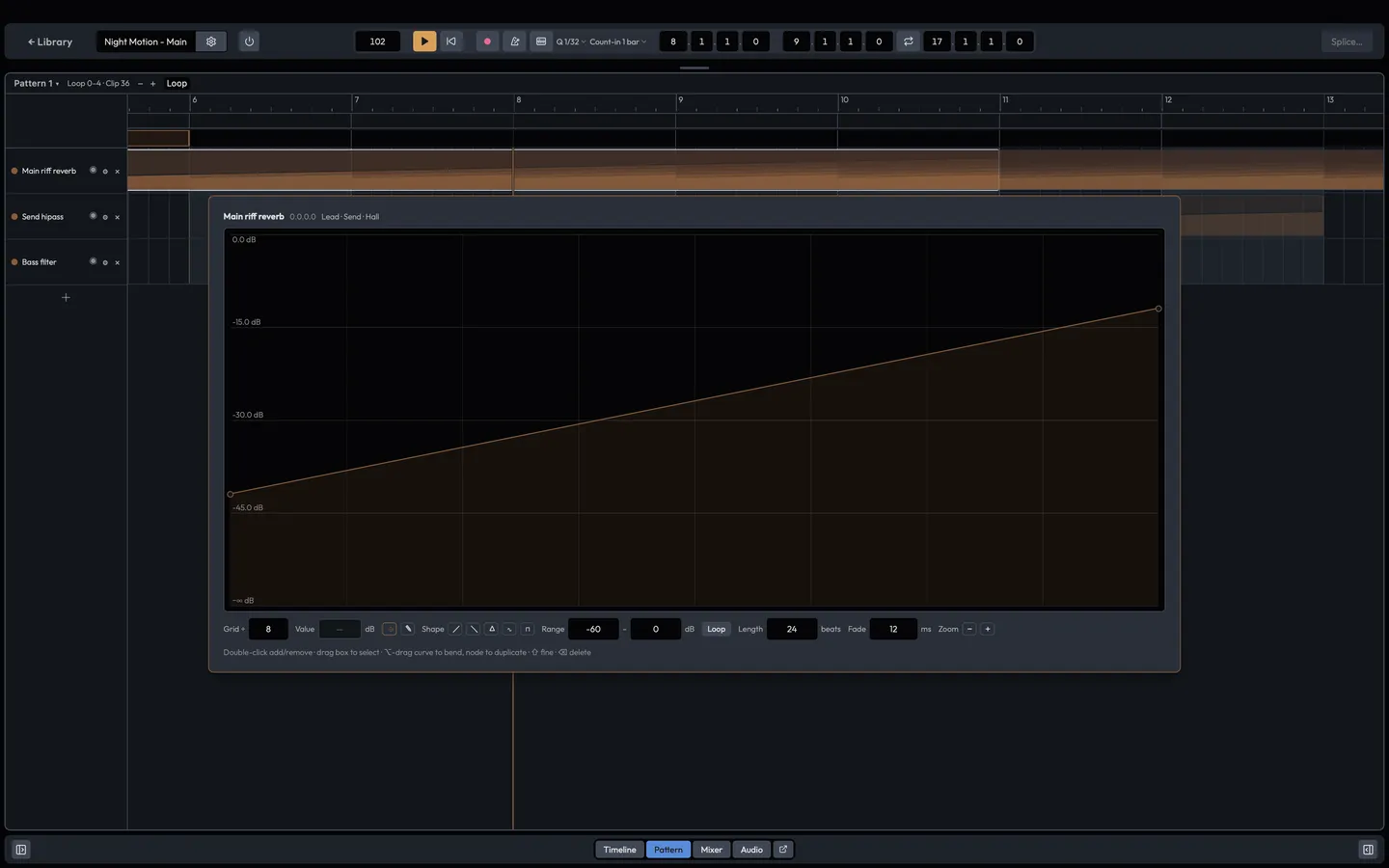
Task: Click the Send hipass lane color dot
Action: click(14, 216)
